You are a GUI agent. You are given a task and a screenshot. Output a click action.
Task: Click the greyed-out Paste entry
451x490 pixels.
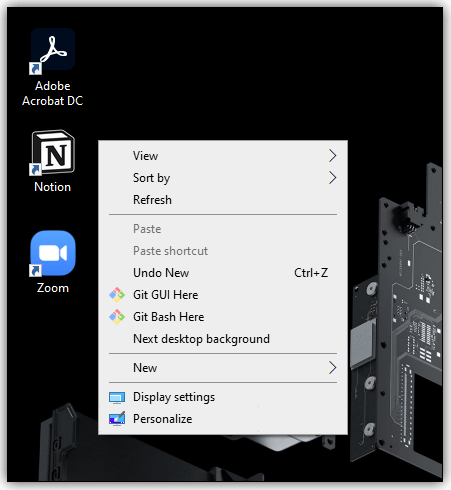click(x=223, y=229)
